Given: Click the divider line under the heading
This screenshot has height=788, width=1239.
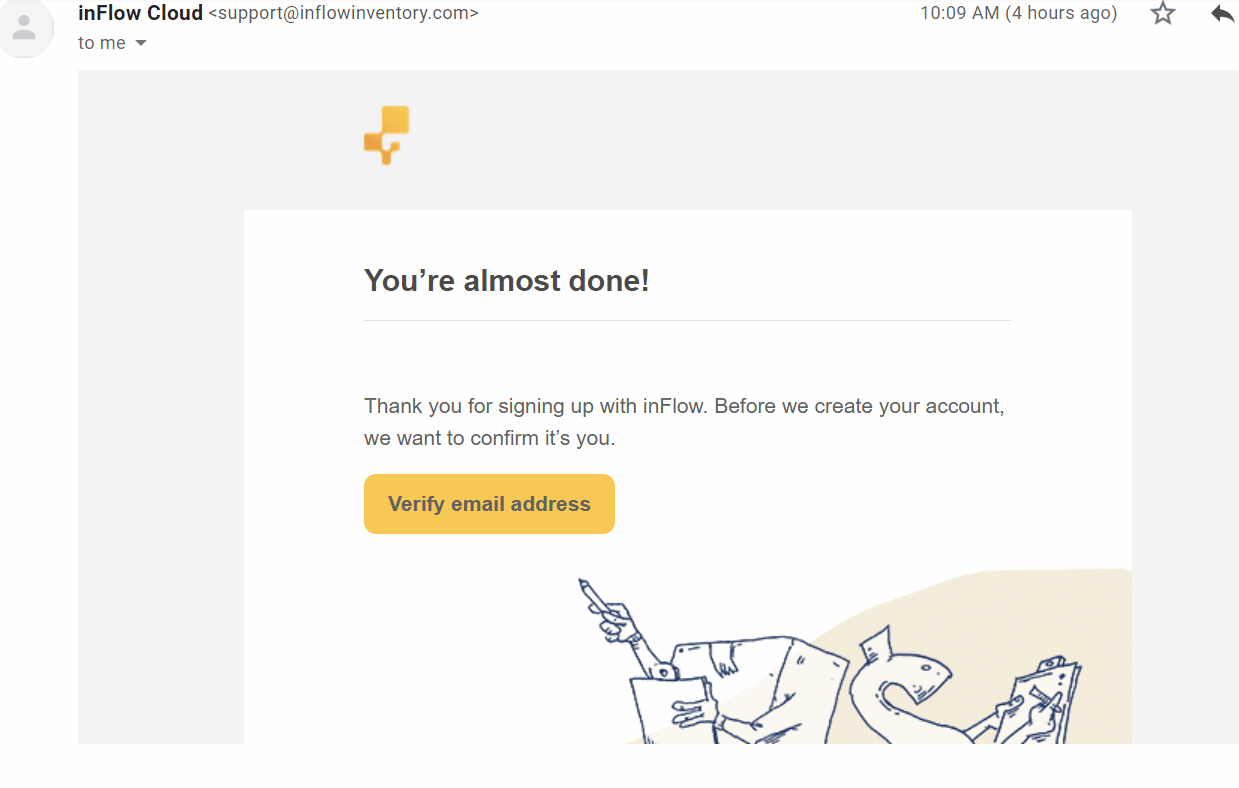Looking at the screenshot, I should point(687,320).
